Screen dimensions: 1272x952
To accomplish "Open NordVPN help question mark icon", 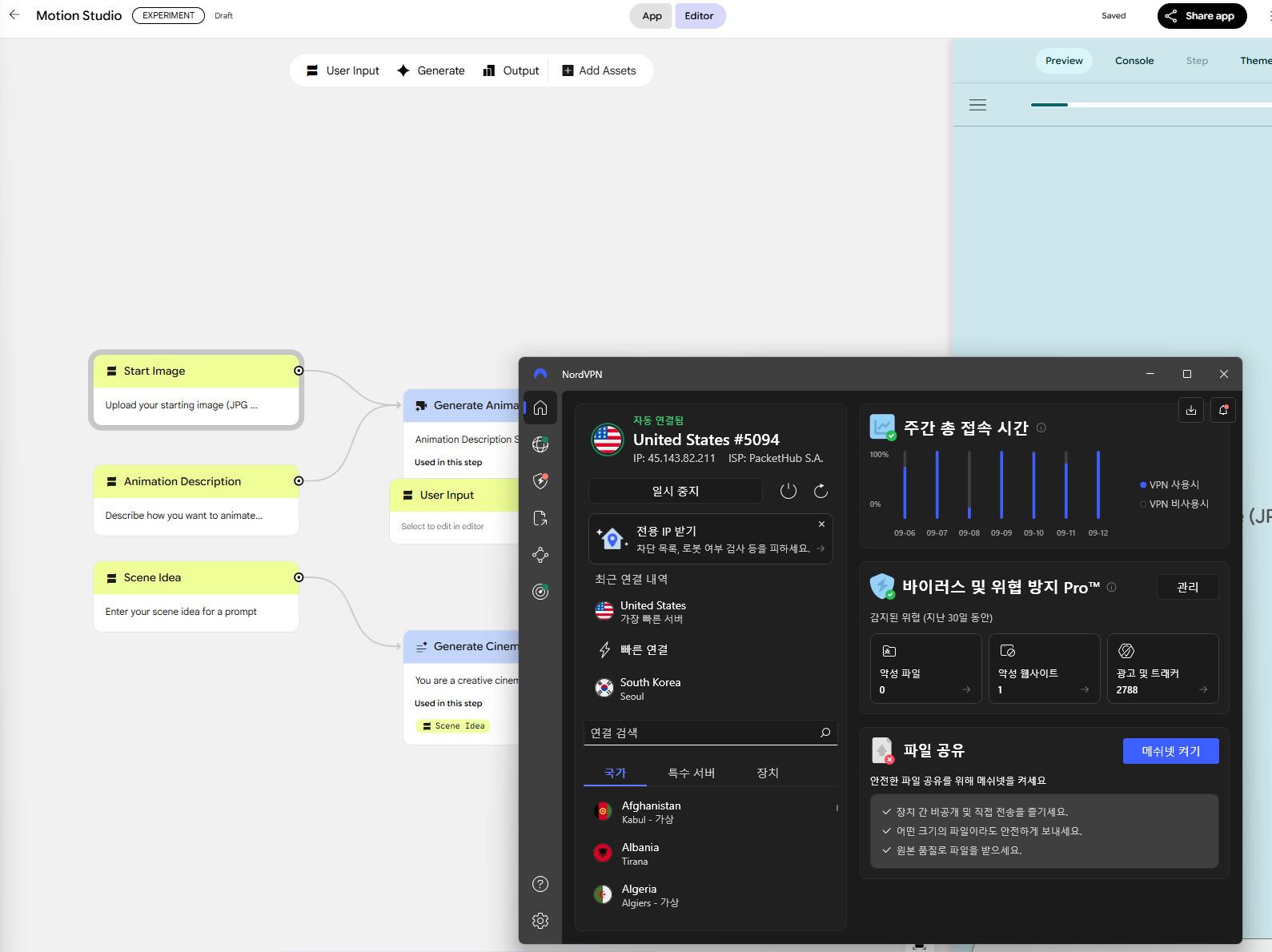I will [x=540, y=884].
